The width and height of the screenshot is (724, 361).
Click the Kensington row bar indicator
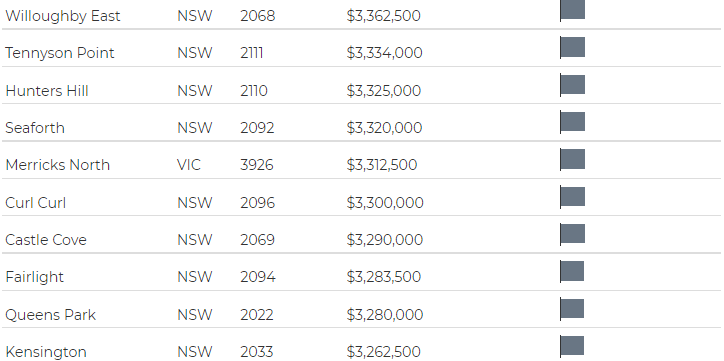[x=572, y=346]
